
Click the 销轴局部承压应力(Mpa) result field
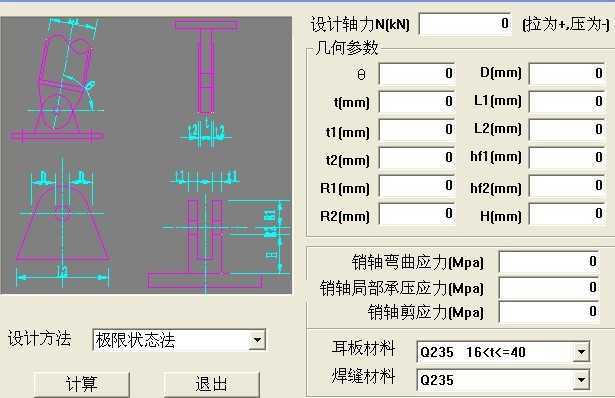point(549,288)
